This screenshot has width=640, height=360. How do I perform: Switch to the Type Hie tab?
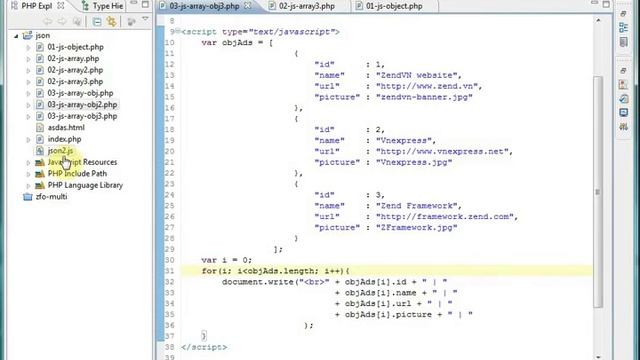coord(103,6)
